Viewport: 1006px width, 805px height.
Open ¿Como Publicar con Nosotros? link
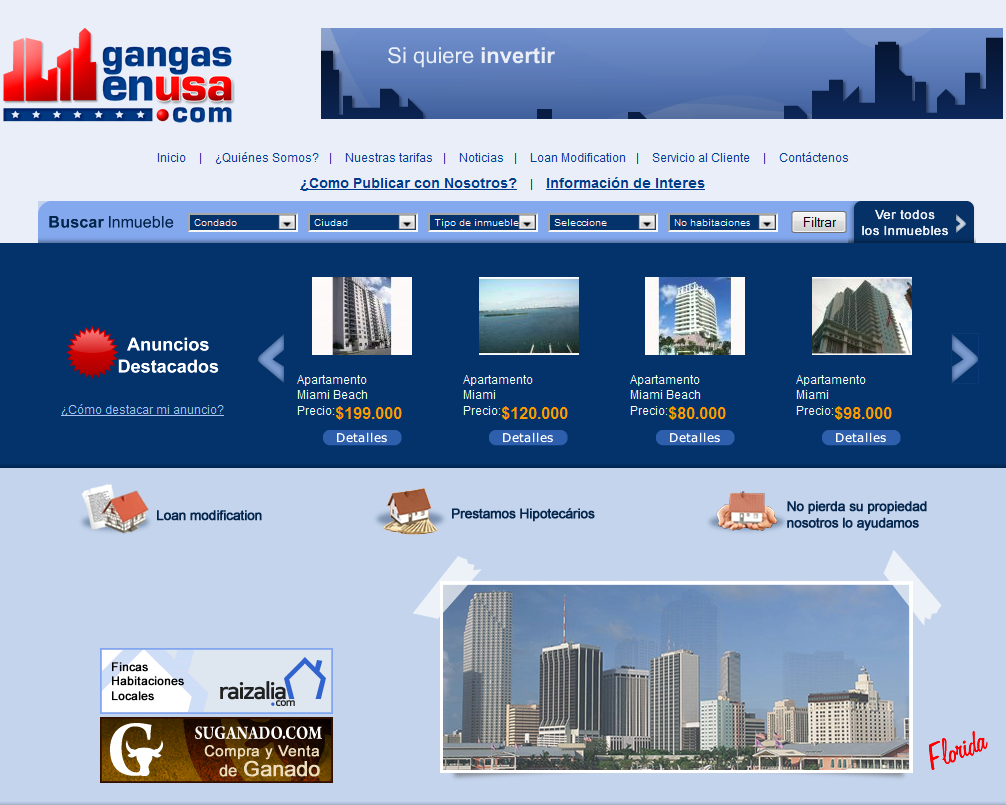point(409,183)
